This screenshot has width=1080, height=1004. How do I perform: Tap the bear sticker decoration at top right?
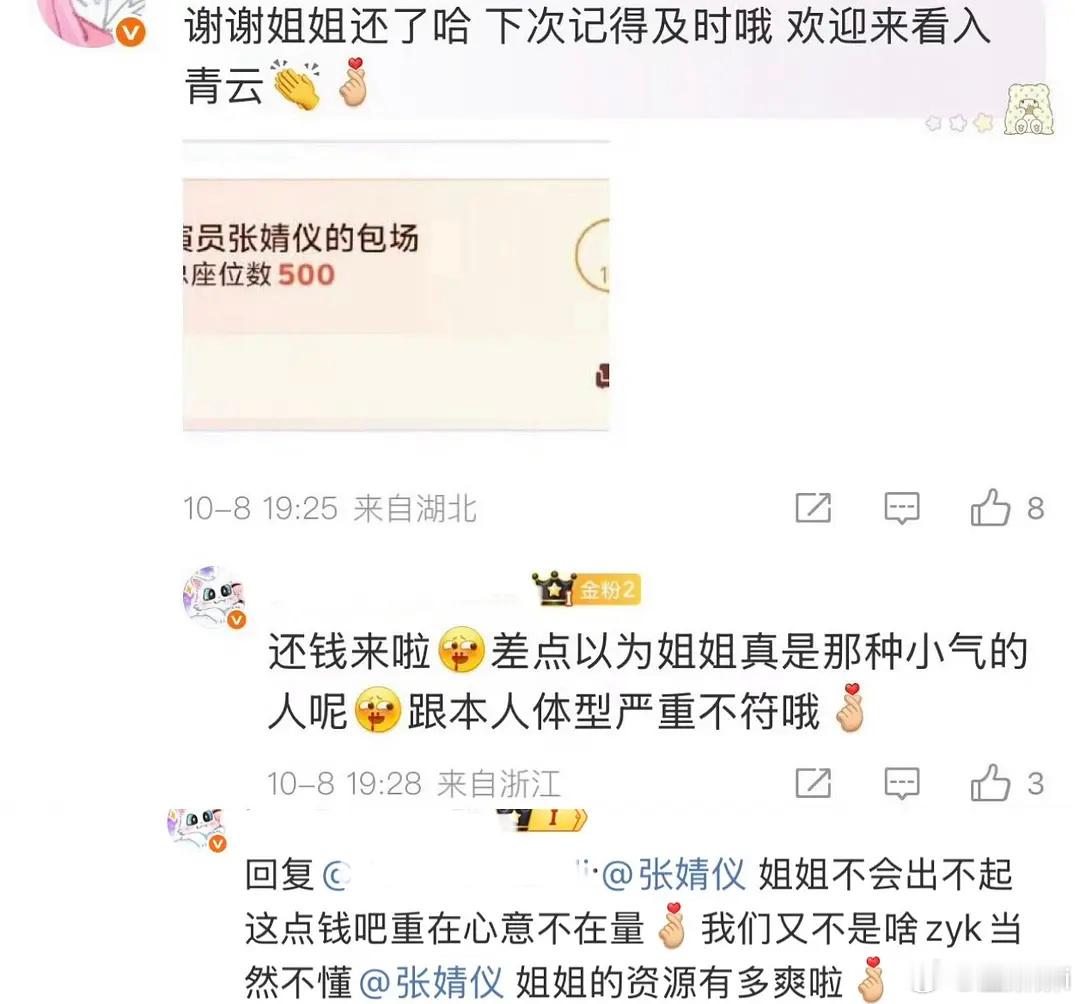[1028, 109]
